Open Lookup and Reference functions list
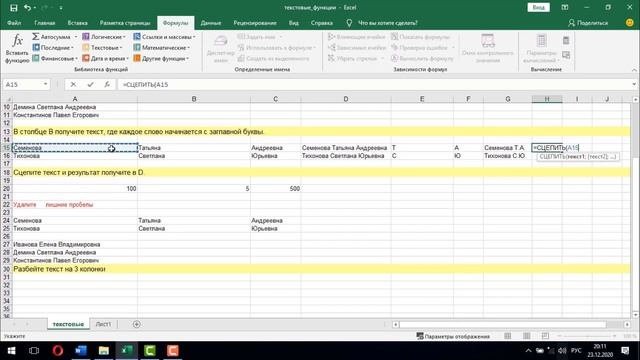Image resolution: width=640 pixels, height=360 pixels. (164, 37)
